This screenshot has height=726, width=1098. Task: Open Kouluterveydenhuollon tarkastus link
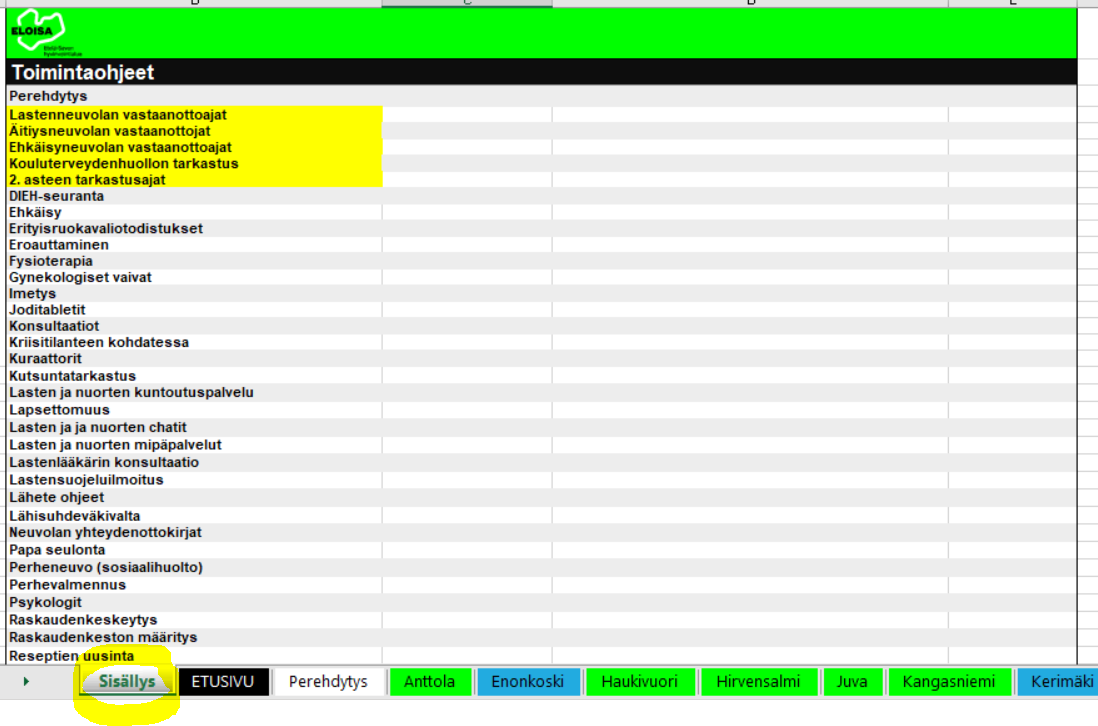(123, 163)
